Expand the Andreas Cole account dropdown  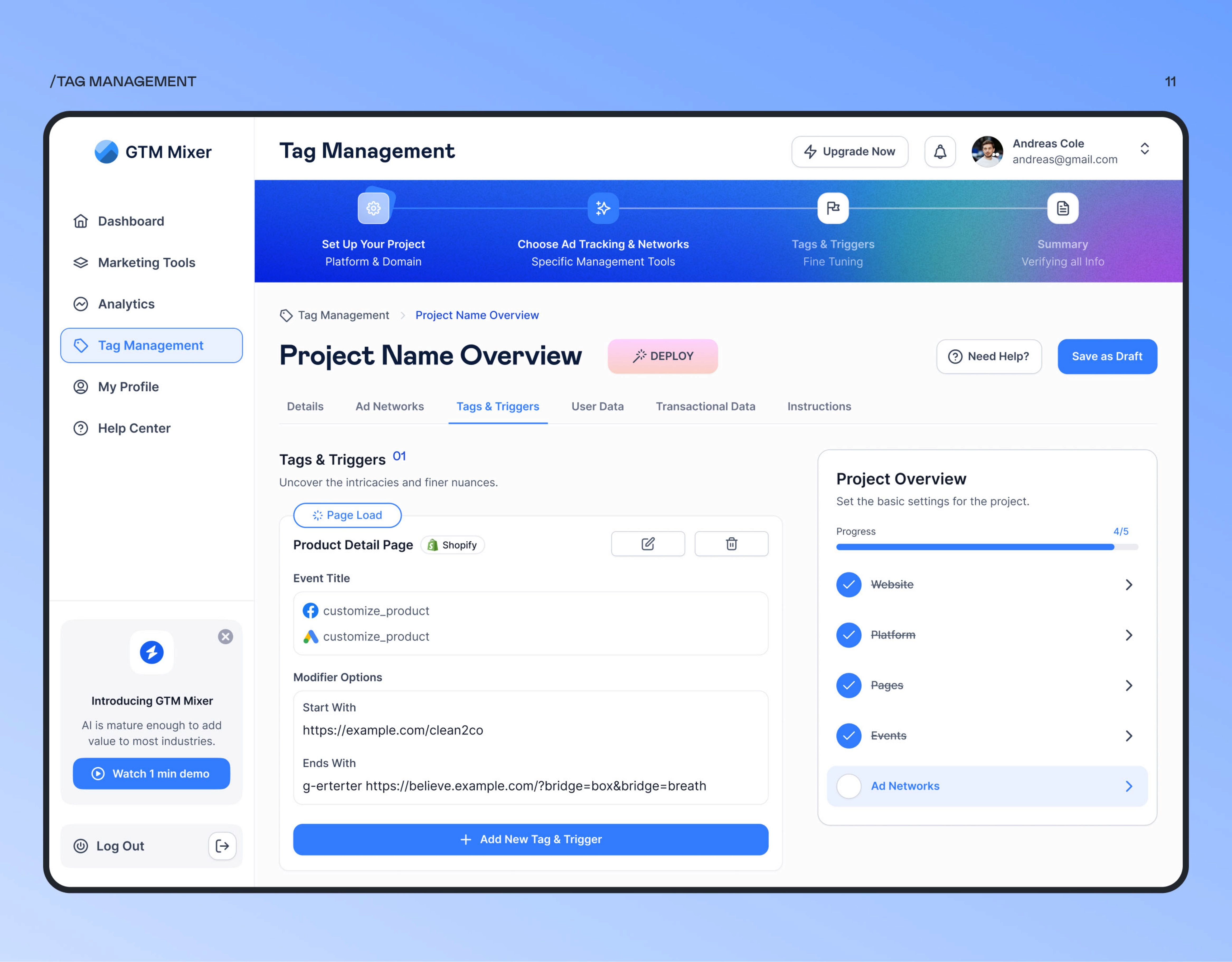click(1145, 149)
